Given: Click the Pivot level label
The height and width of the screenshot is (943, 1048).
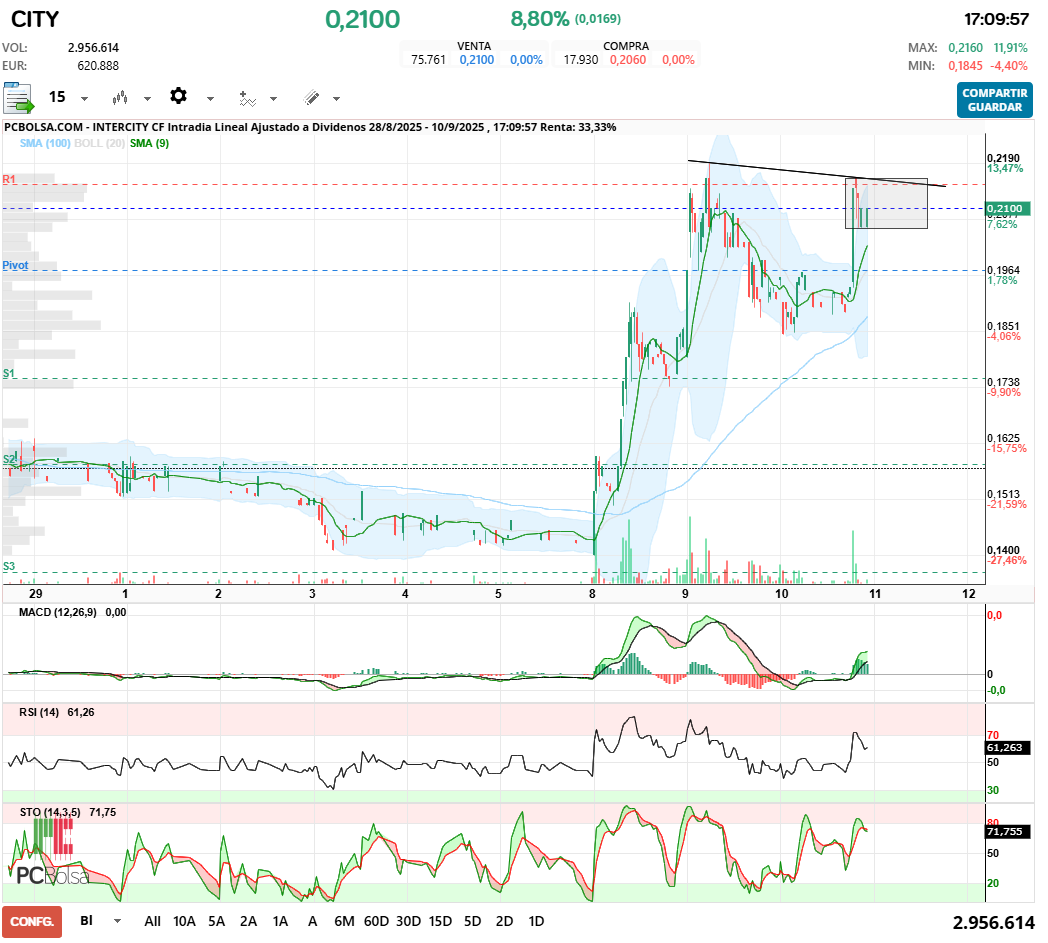Looking at the screenshot, I should [15, 265].
